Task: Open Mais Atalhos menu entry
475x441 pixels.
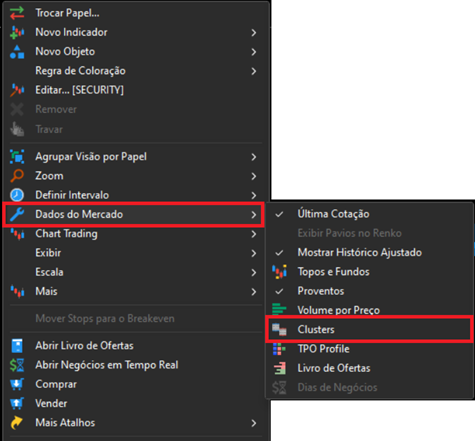Action: coord(136,423)
